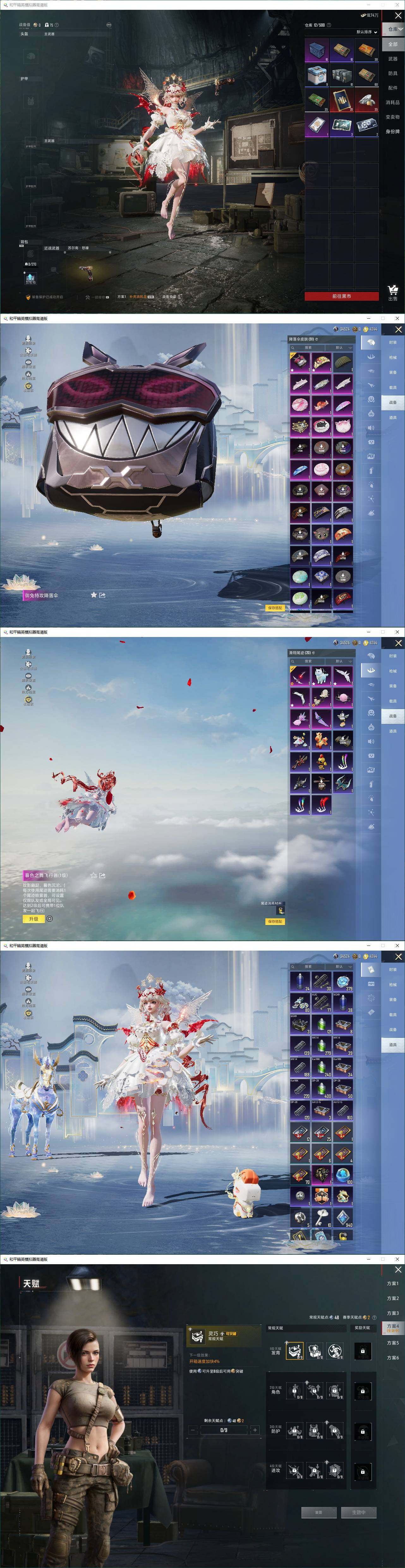Open the 枪械 tab in parachute skin window
405x1568 pixels.
tap(393, 358)
